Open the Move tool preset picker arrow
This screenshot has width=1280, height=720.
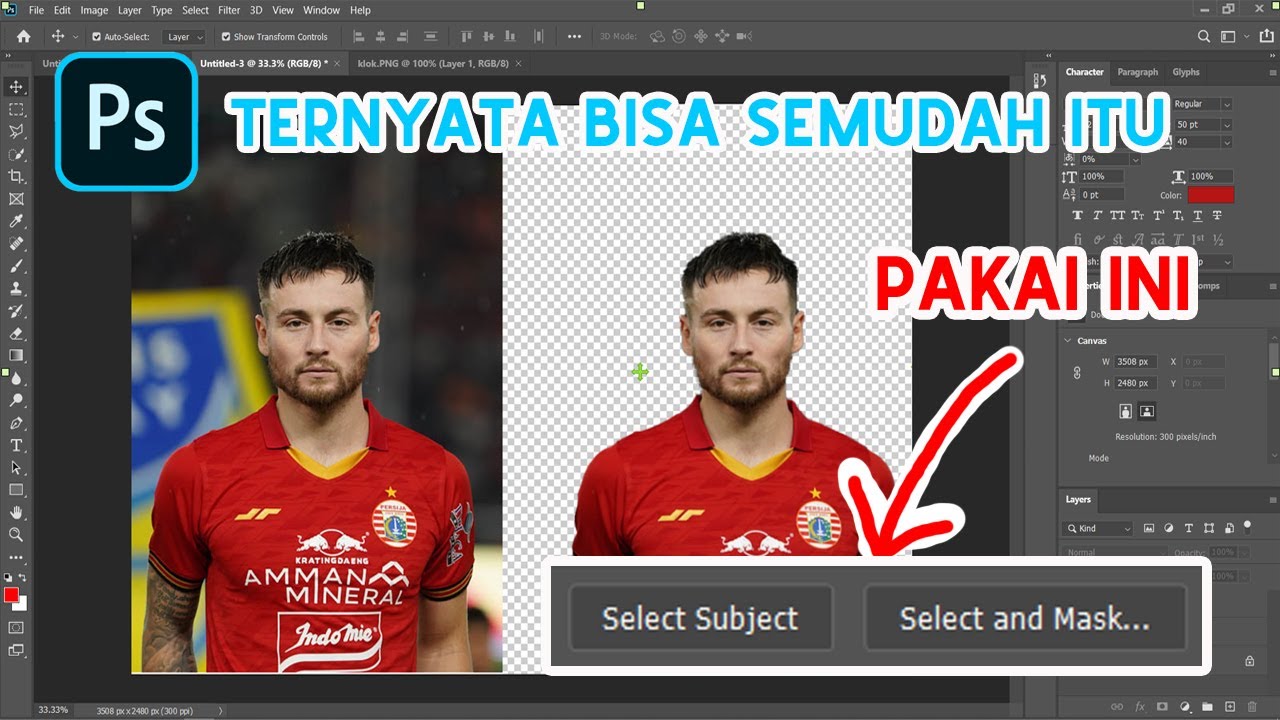click(75, 37)
